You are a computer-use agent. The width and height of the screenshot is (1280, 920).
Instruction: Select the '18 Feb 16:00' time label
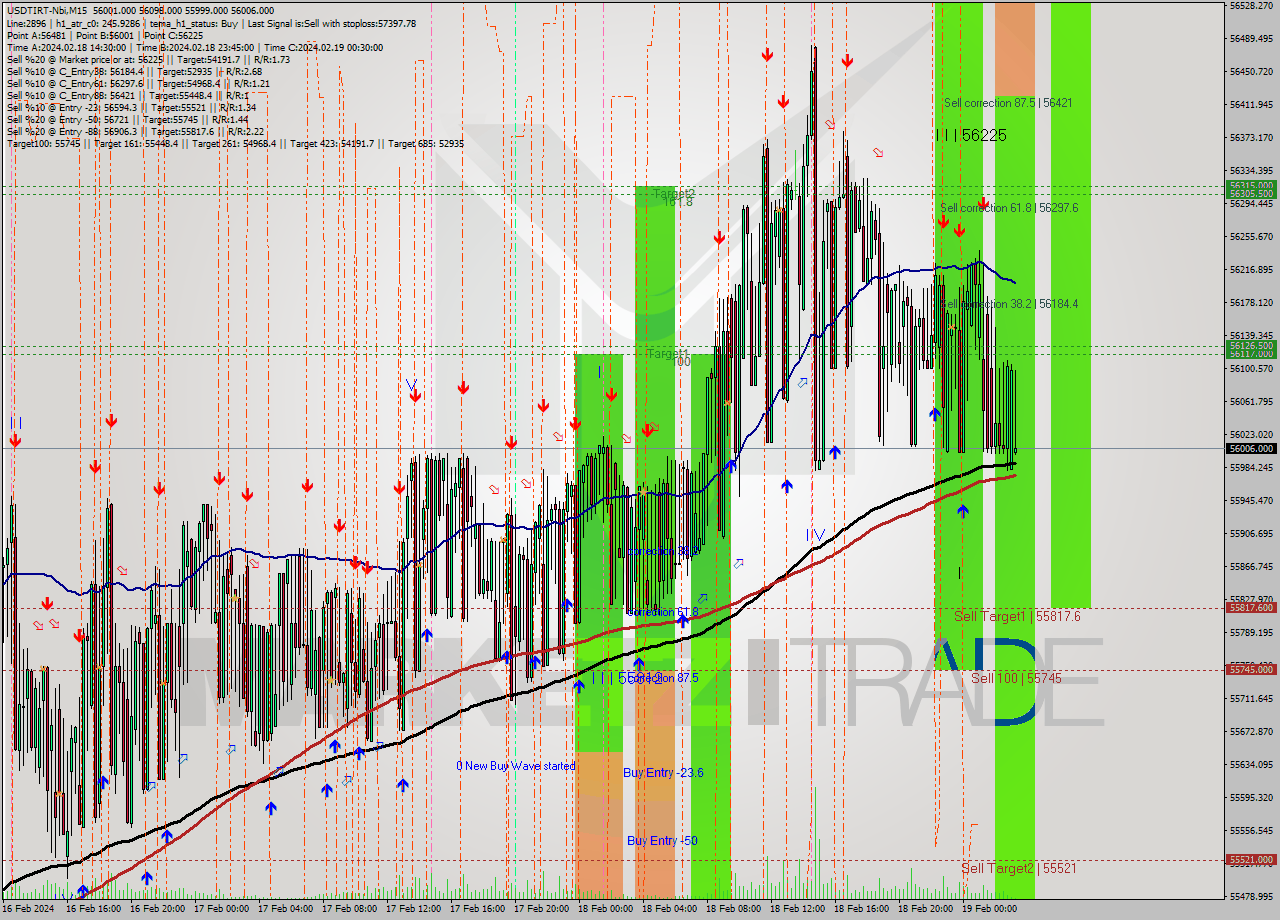pos(862,909)
